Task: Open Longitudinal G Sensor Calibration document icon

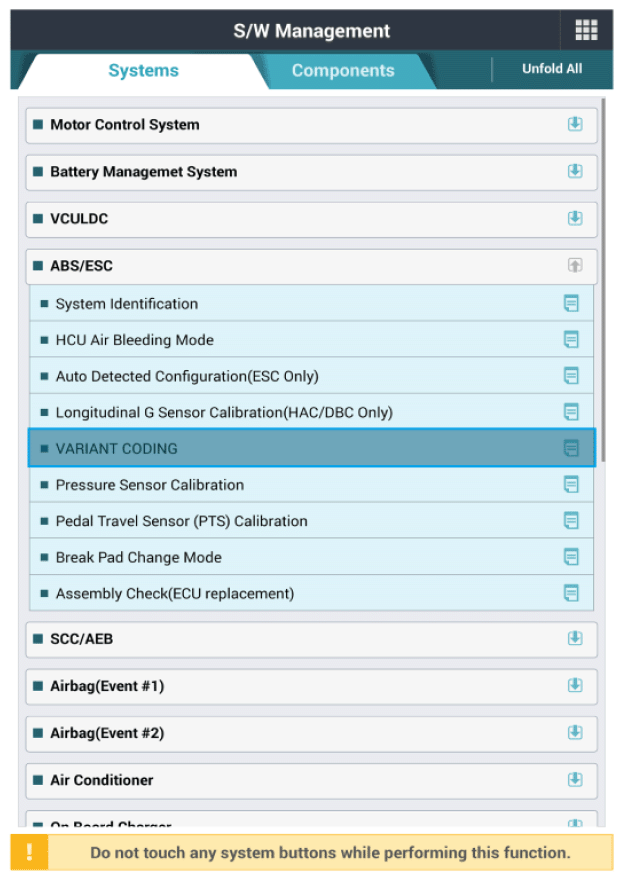Action: tap(571, 412)
